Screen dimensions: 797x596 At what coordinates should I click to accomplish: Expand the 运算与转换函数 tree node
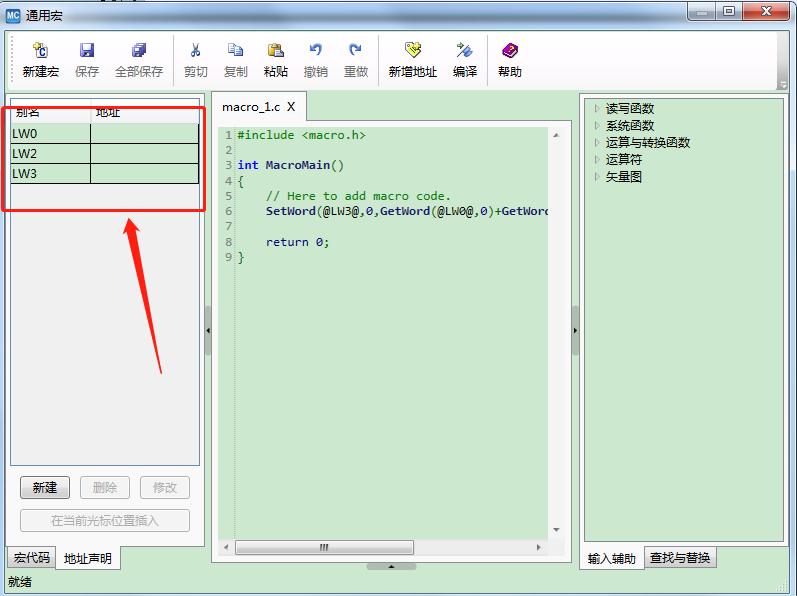tap(597, 143)
